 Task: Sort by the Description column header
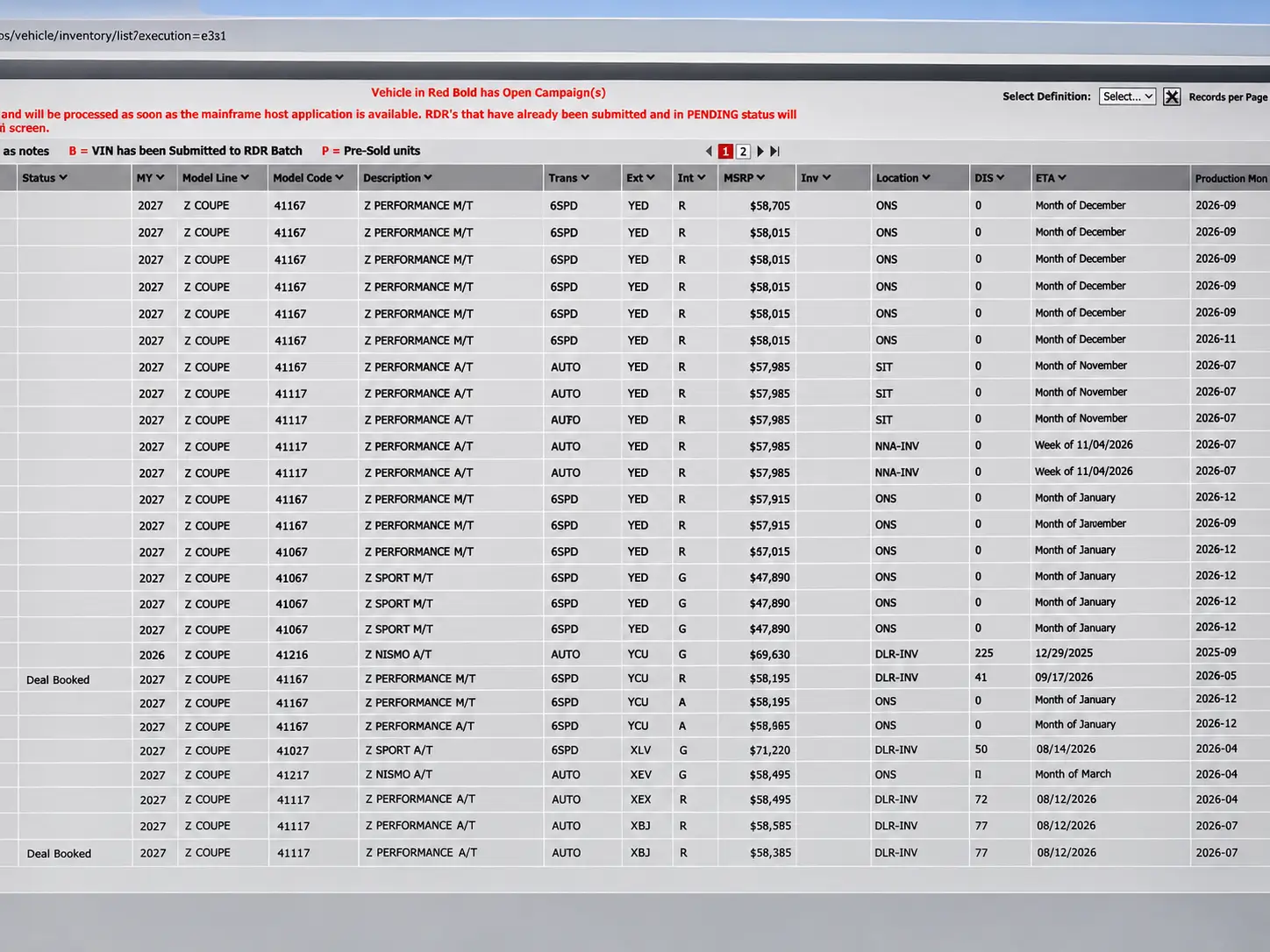click(x=398, y=178)
